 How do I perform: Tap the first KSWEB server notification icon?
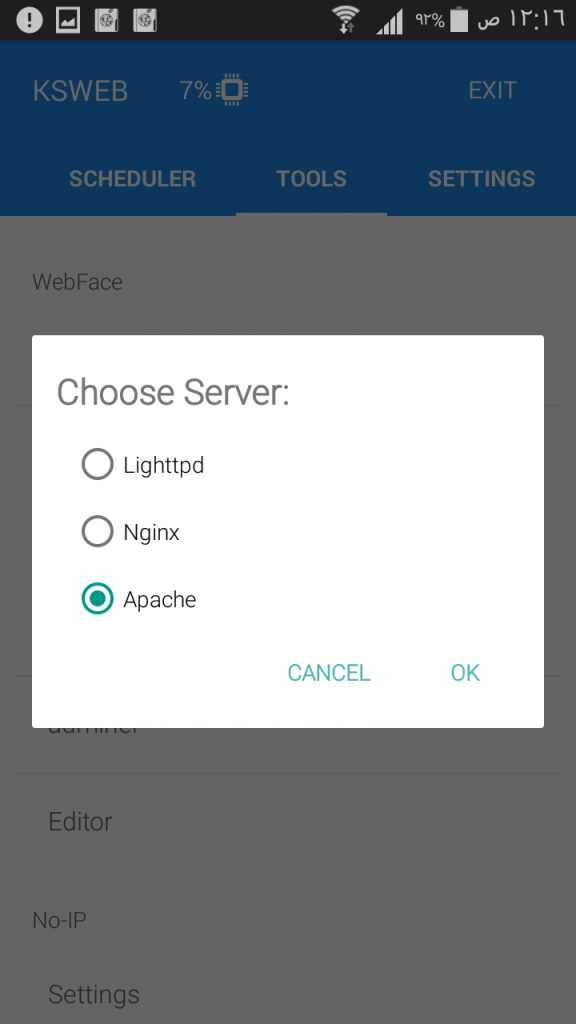coord(106,20)
